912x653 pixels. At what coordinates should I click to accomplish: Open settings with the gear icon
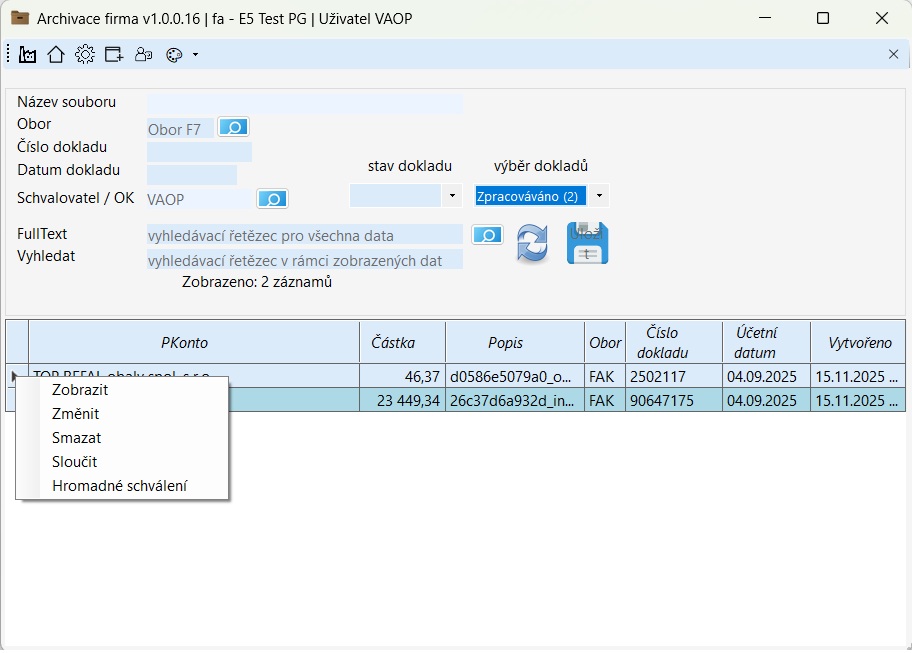tap(85, 55)
